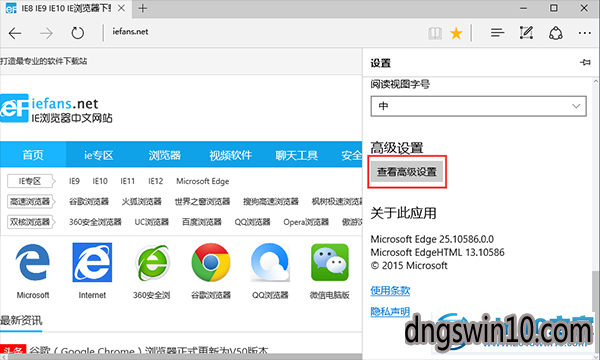The image size is (600, 360).
Task: Click the 双核浏览器 category tag
Action: [x=31, y=222]
